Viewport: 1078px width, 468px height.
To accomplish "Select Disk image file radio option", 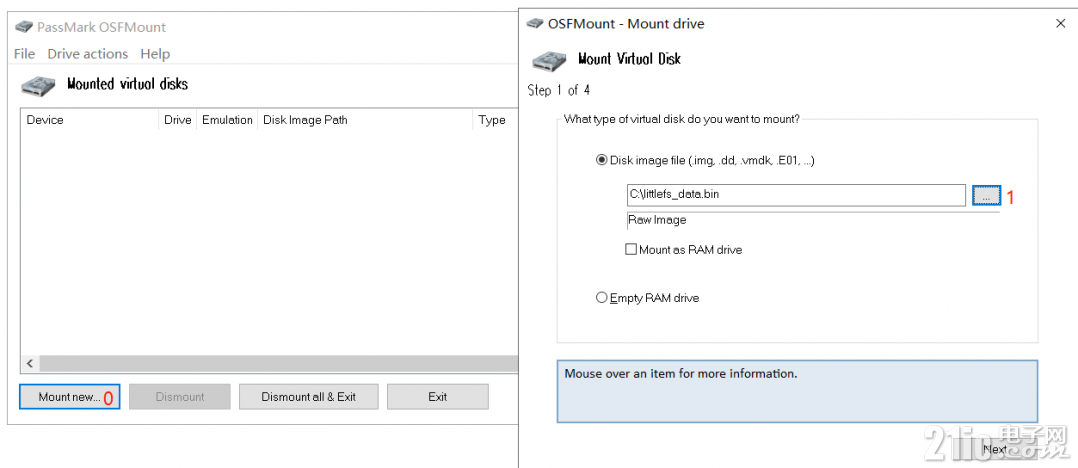I will [x=705, y=160].
